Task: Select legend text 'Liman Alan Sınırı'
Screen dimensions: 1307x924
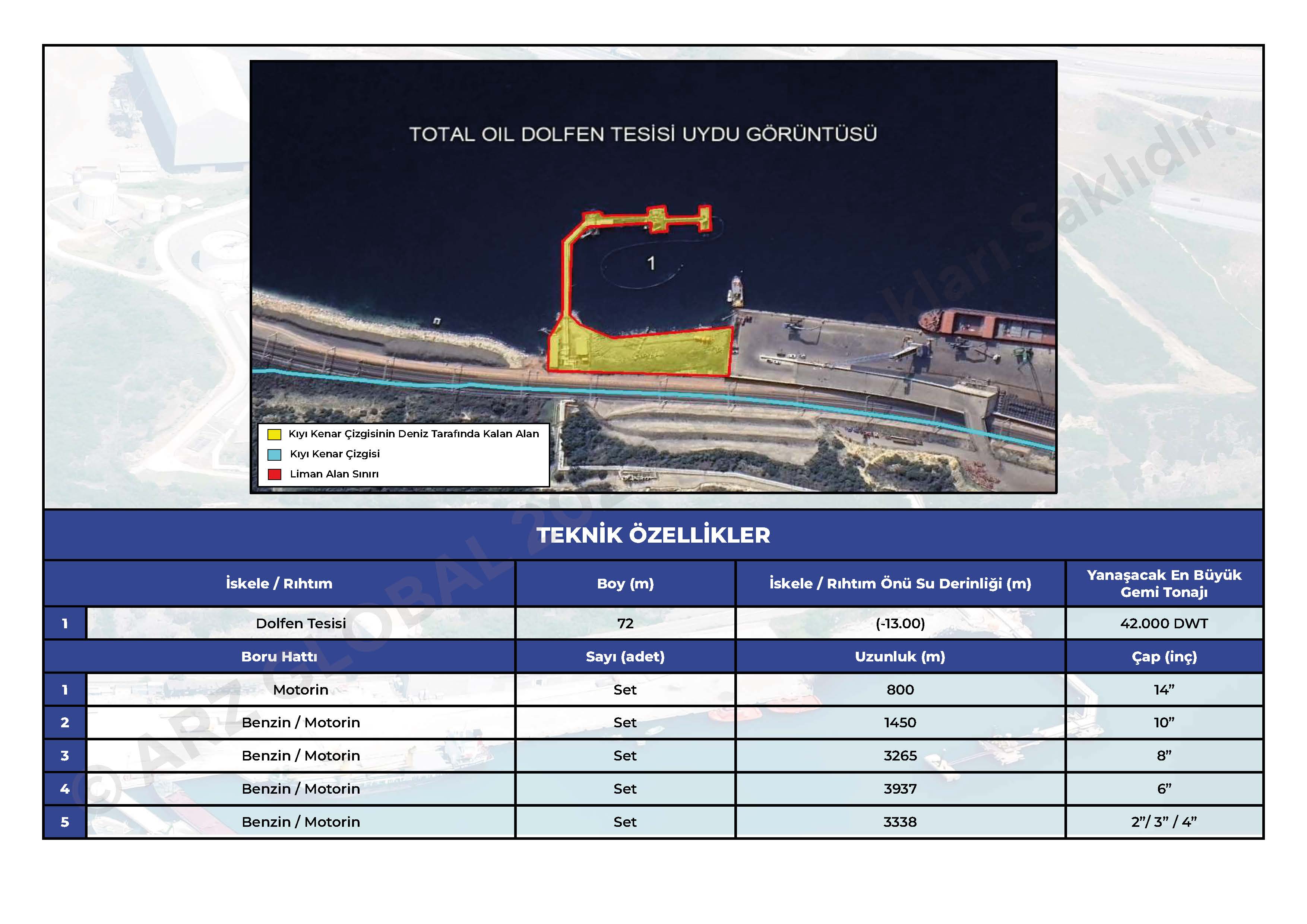Action: pos(334,474)
